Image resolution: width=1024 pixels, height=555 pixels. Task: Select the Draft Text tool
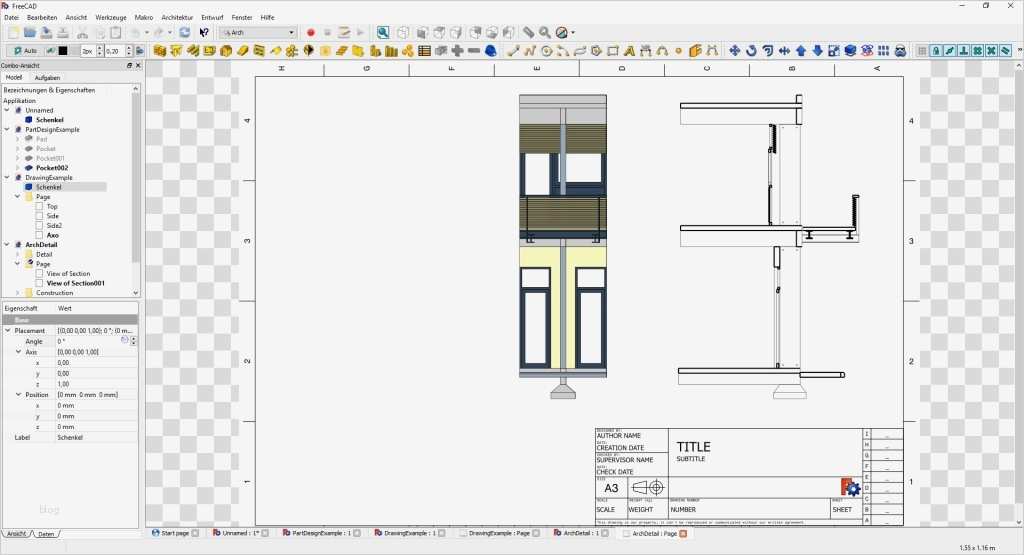pyautogui.click(x=630, y=51)
